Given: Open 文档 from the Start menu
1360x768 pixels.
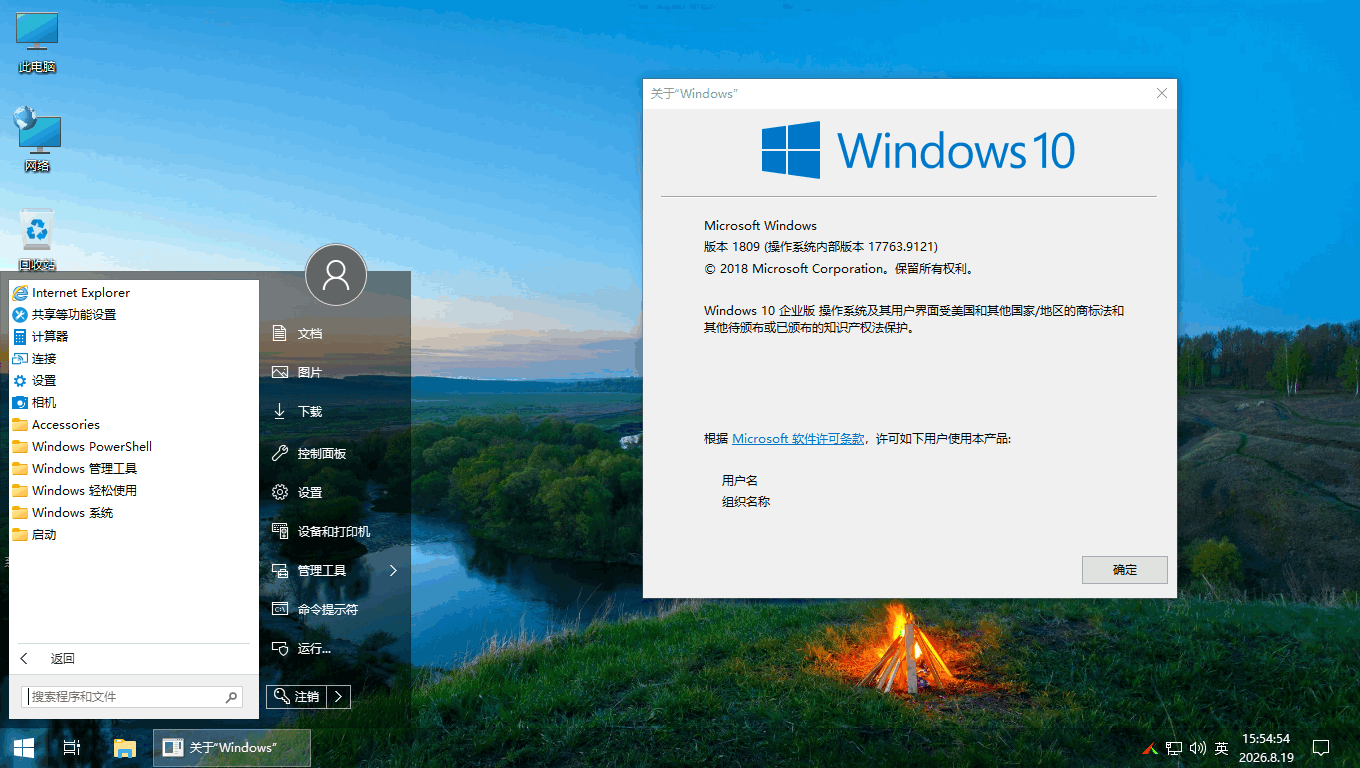Looking at the screenshot, I should [335, 333].
